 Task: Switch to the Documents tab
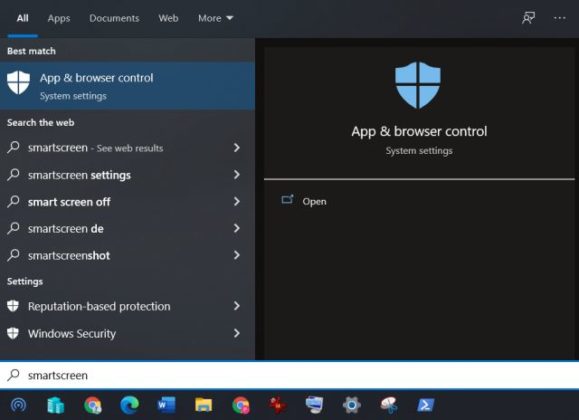point(114,18)
